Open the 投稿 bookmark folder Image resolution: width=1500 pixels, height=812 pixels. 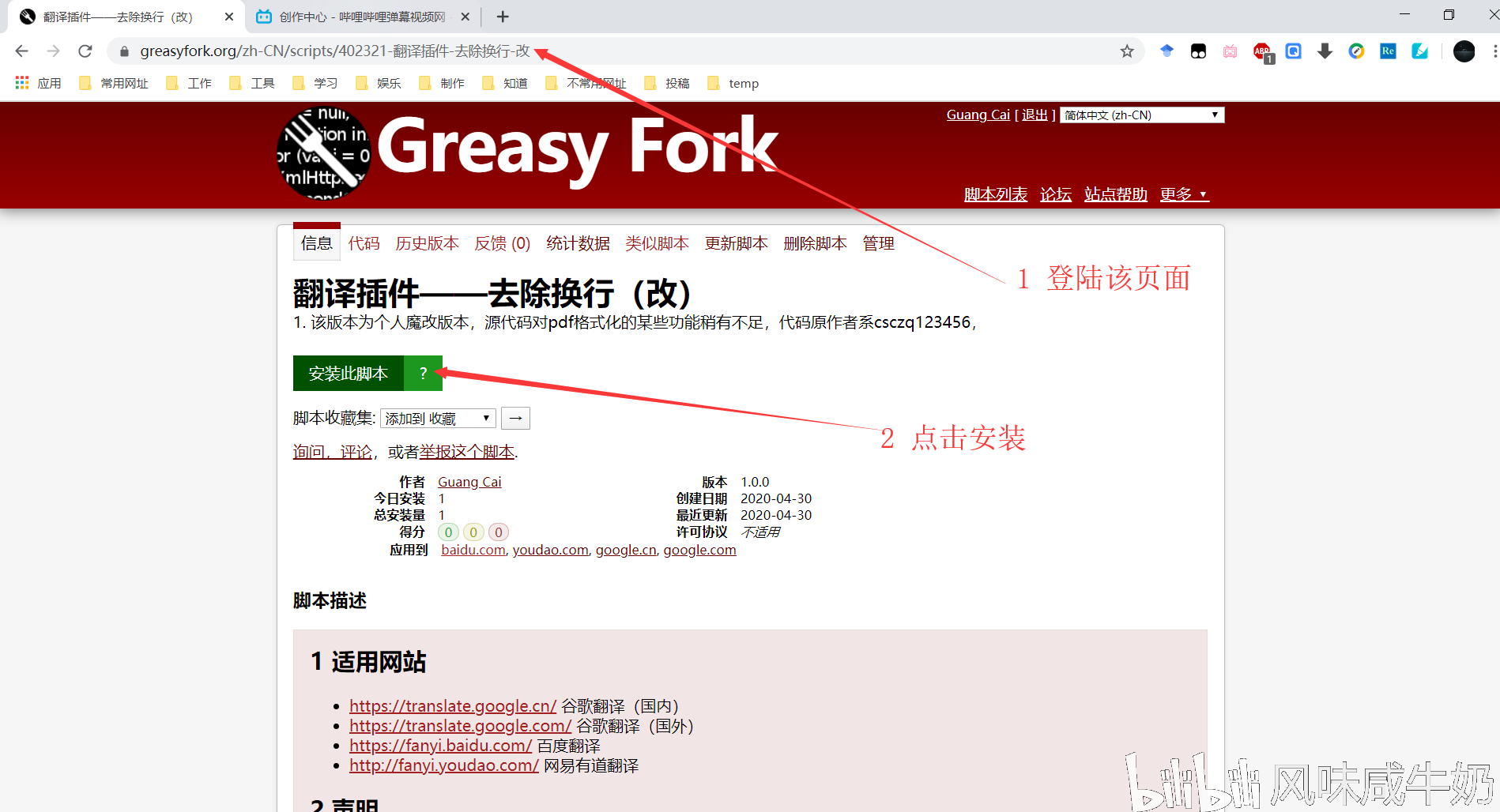pos(667,83)
